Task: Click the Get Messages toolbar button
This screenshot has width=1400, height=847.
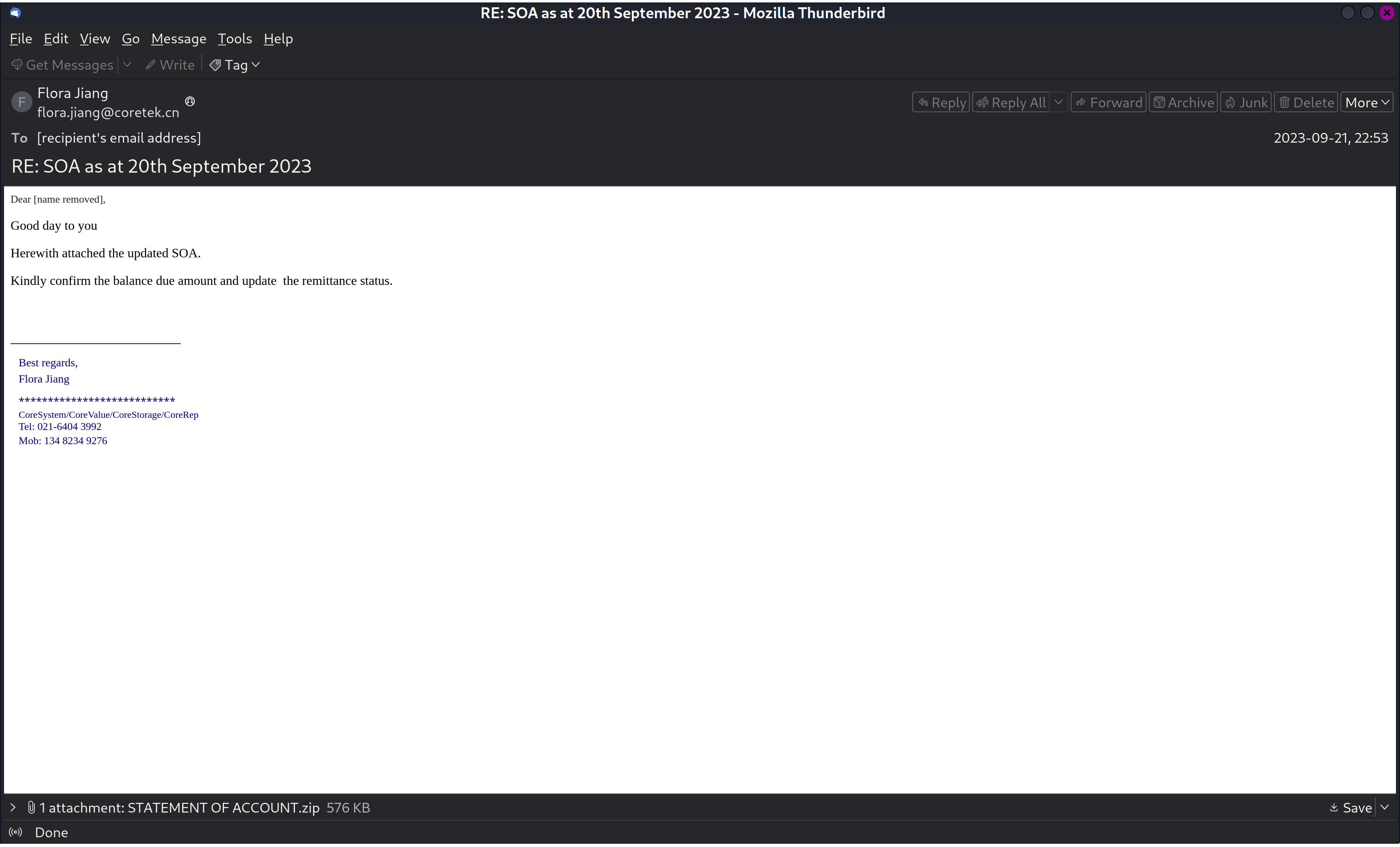Action: pos(62,65)
